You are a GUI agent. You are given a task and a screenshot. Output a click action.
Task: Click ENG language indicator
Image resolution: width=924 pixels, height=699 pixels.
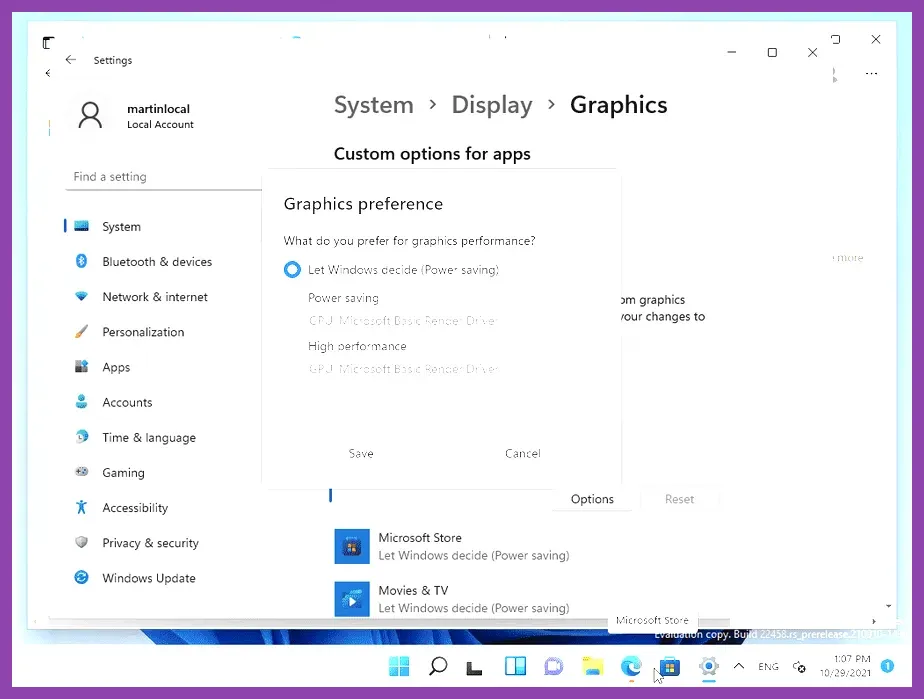point(768,667)
